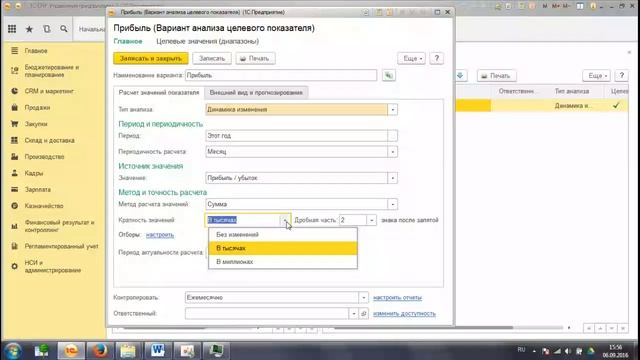Select В миллионах option
The width and height of the screenshot is (640, 360).
[283, 262]
